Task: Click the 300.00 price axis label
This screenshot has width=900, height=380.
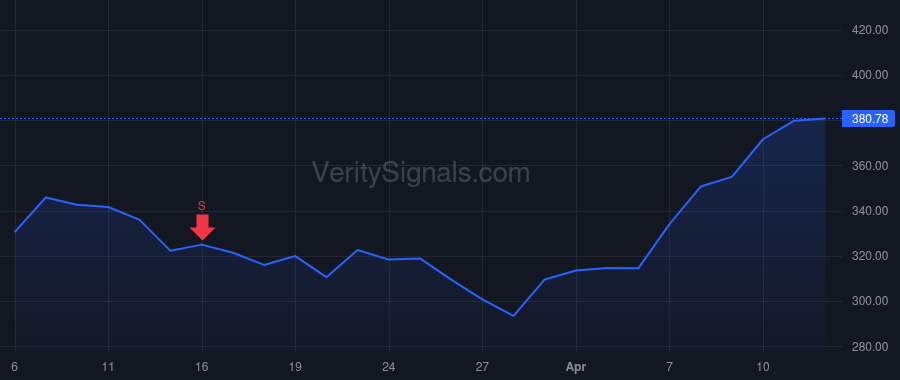Action: click(870, 301)
